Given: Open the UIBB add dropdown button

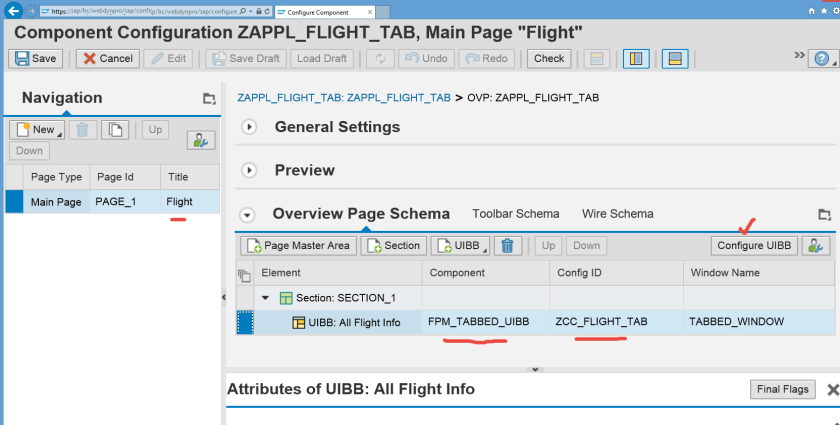Looking at the screenshot, I should pos(460,245).
